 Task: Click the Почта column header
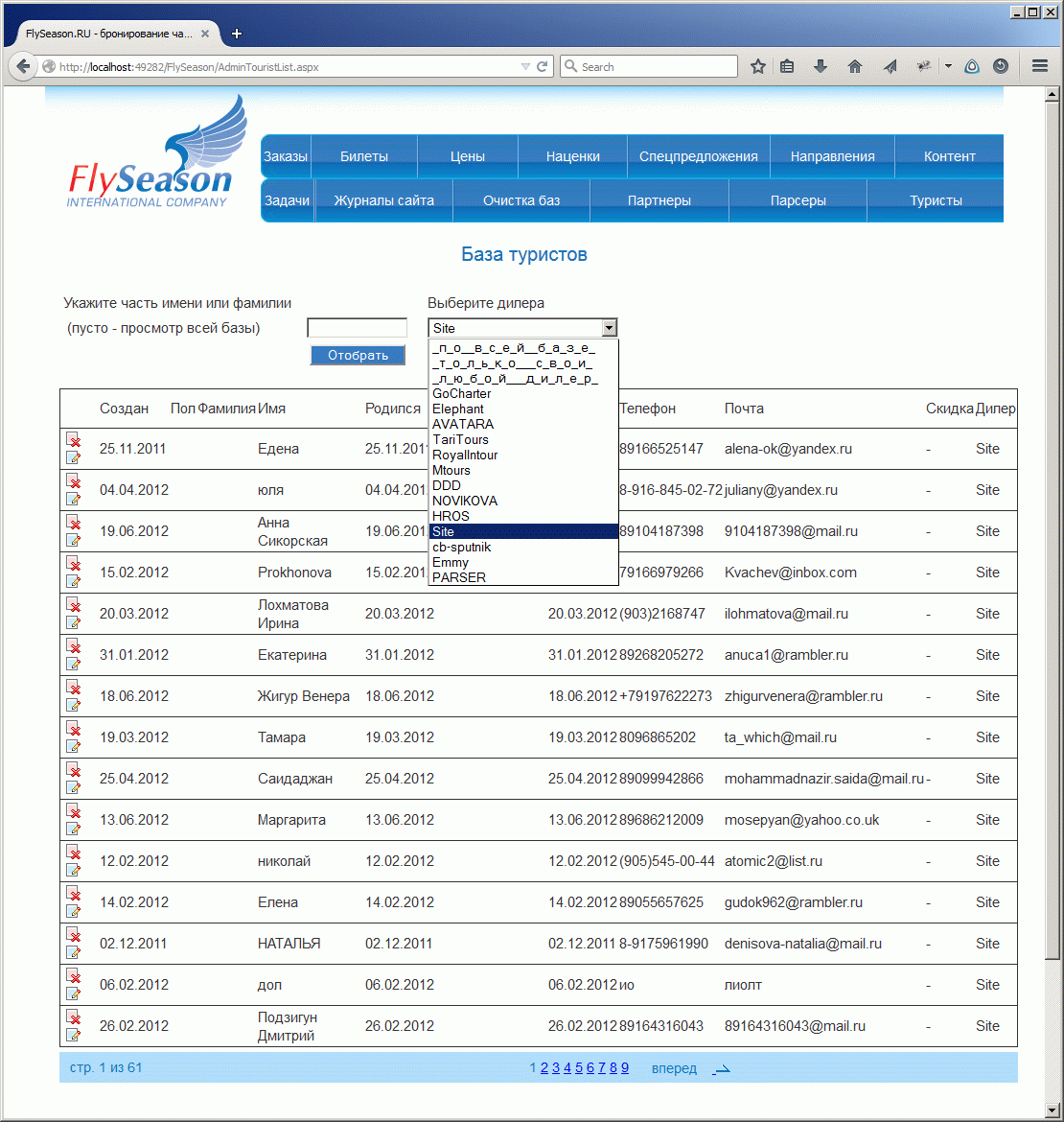point(744,409)
